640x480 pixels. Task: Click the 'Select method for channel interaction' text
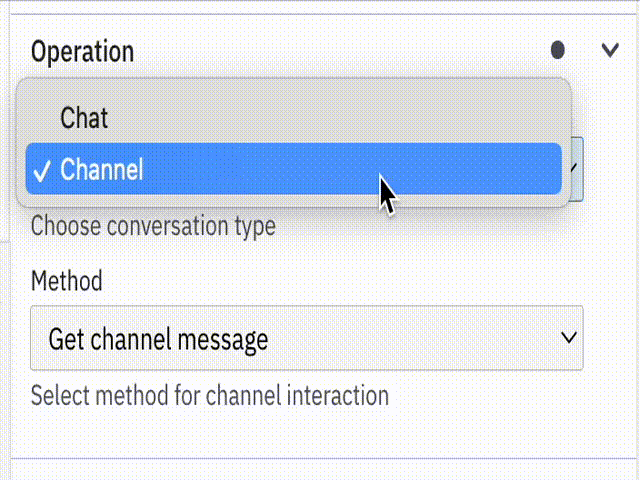coord(210,396)
